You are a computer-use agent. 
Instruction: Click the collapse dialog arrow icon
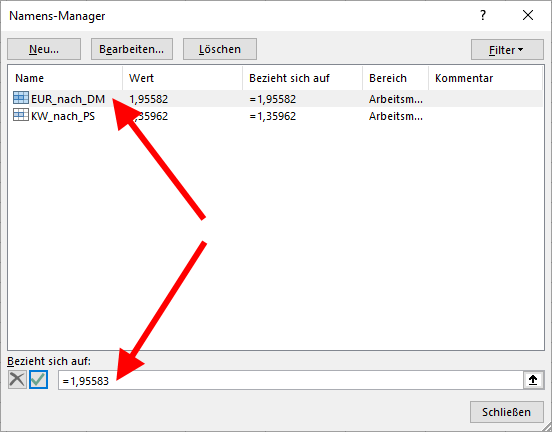tap(533, 380)
